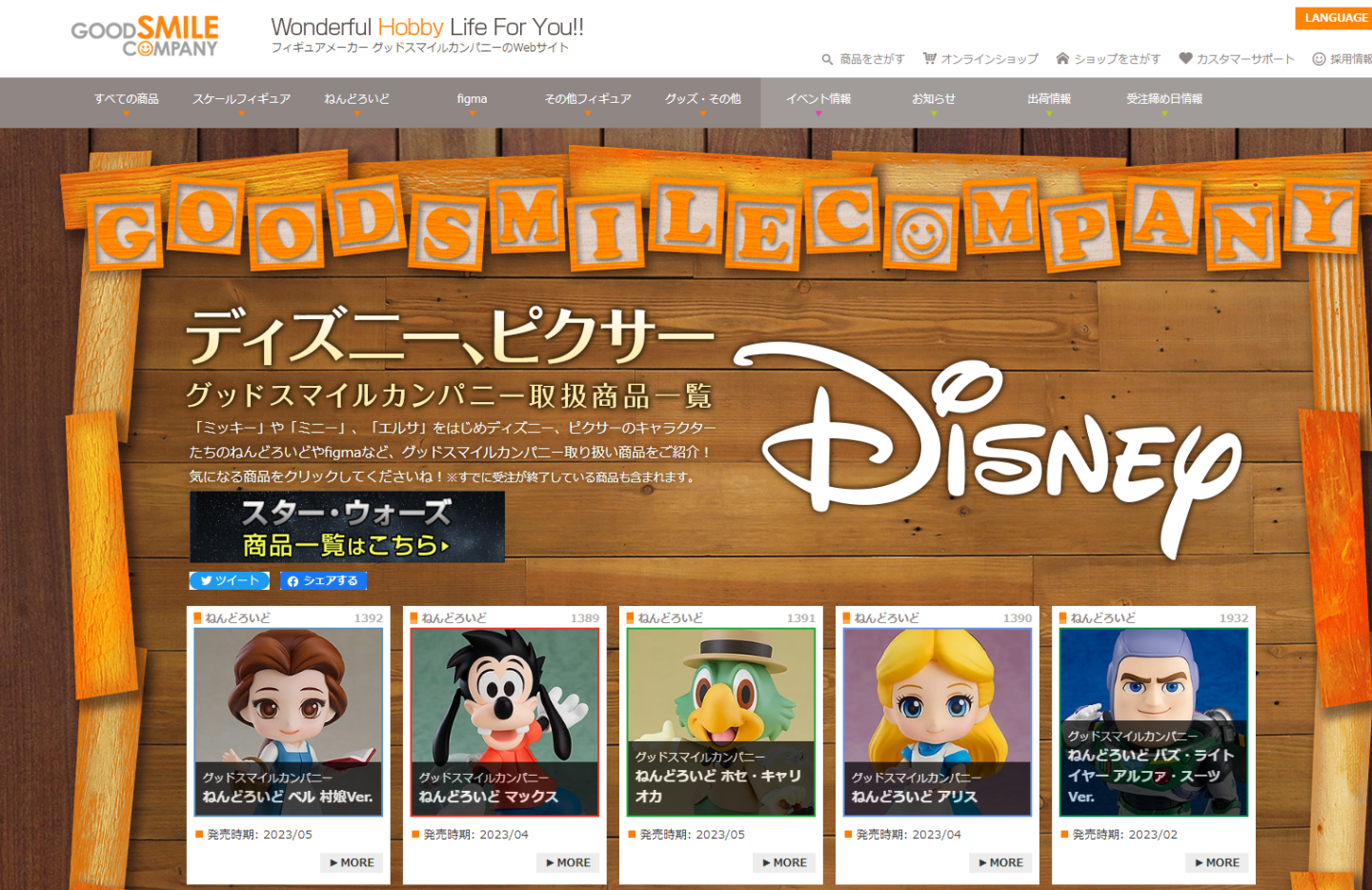Click the magnifier icon for product search
1372x890 pixels.
(x=827, y=59)
